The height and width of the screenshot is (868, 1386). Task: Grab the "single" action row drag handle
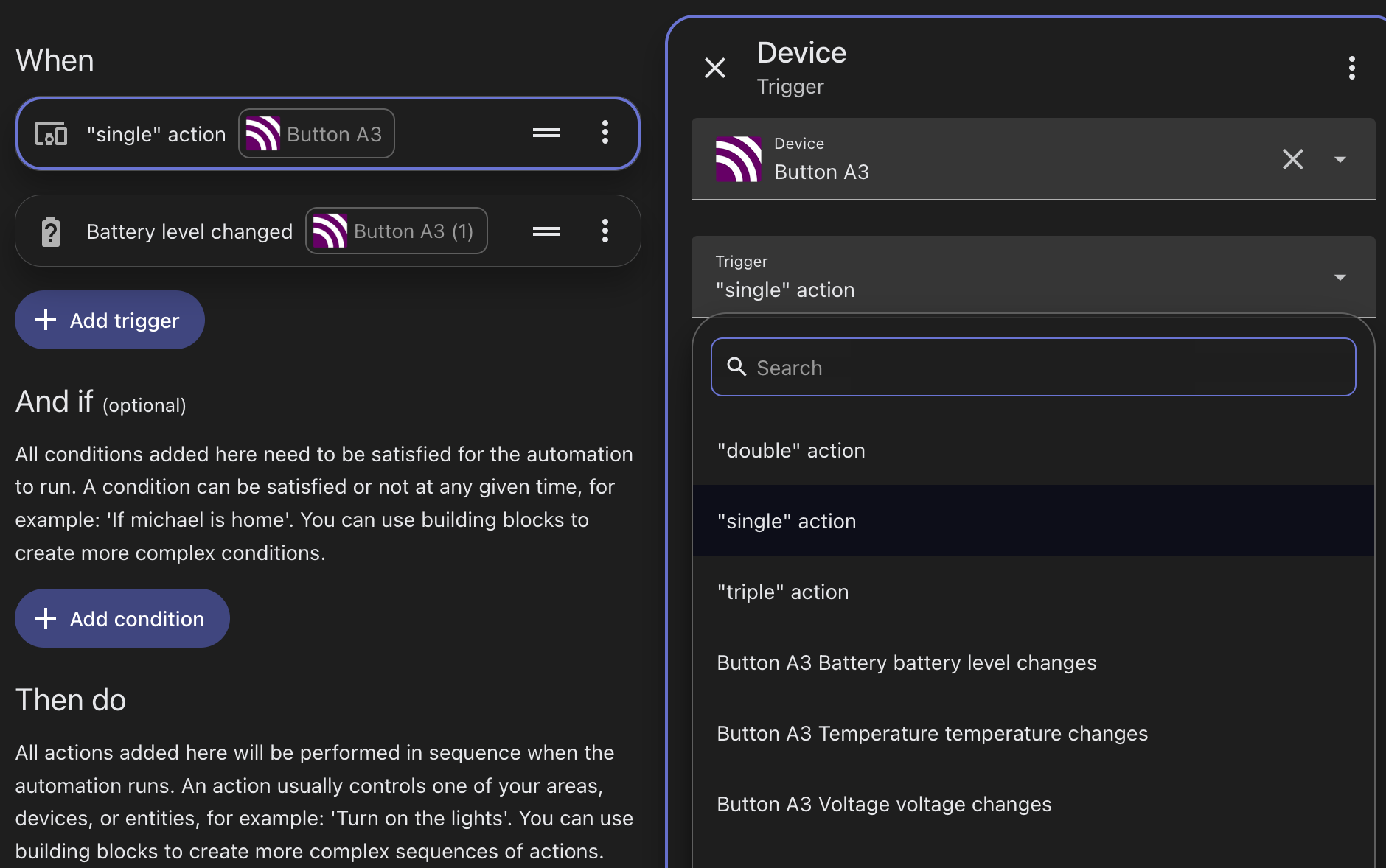546,133
